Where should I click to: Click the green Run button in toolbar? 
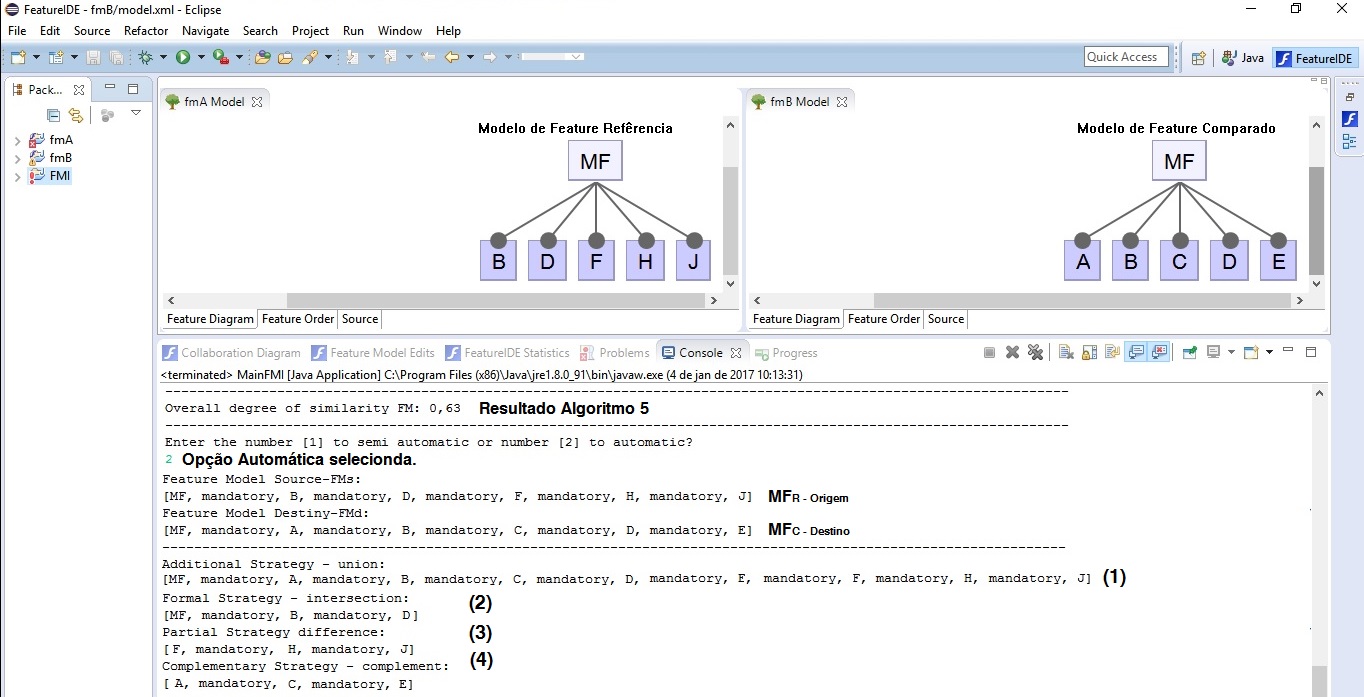click(x=183, y=58)
